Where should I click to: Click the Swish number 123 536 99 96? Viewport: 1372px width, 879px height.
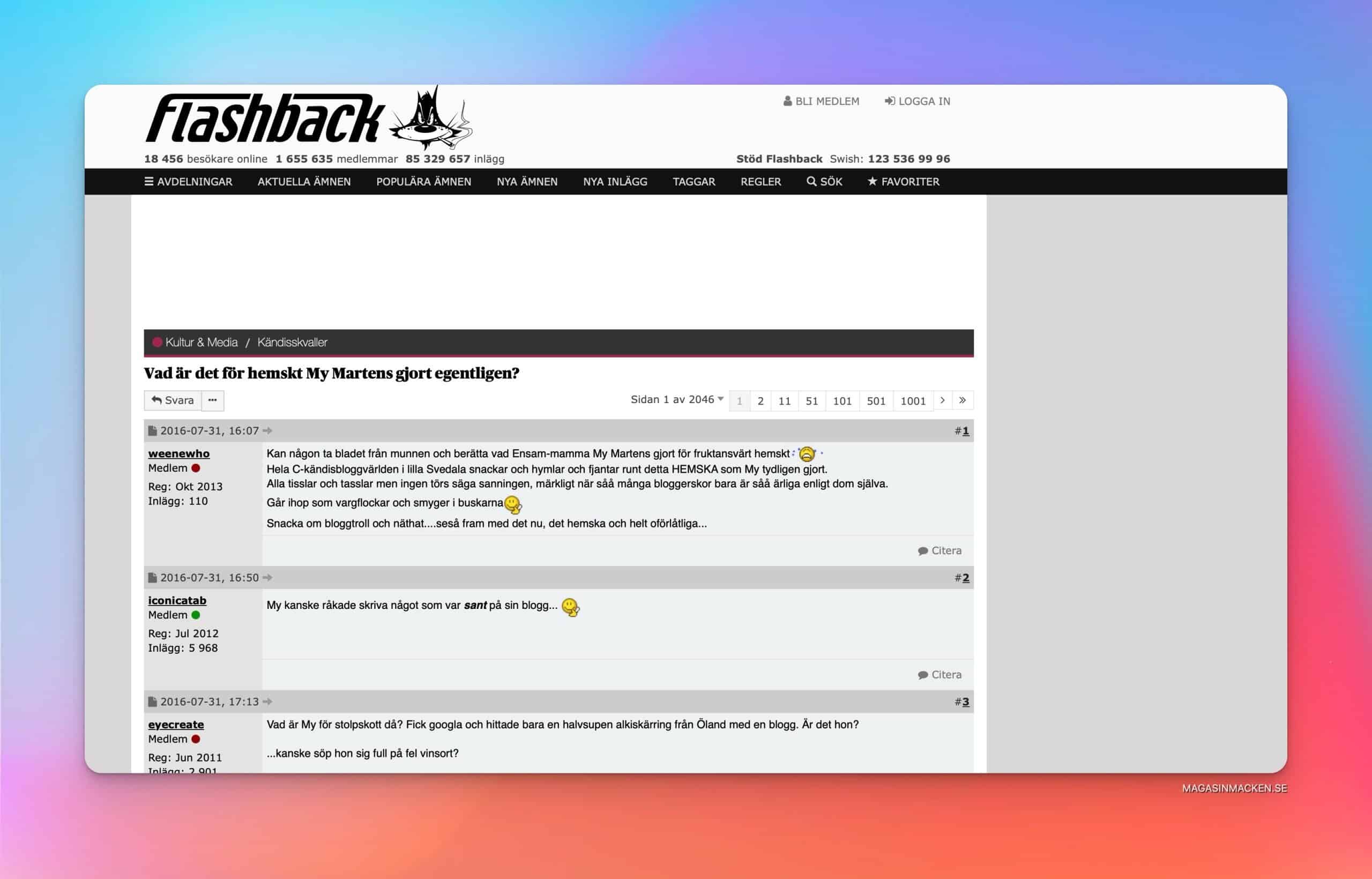[908, 159]
